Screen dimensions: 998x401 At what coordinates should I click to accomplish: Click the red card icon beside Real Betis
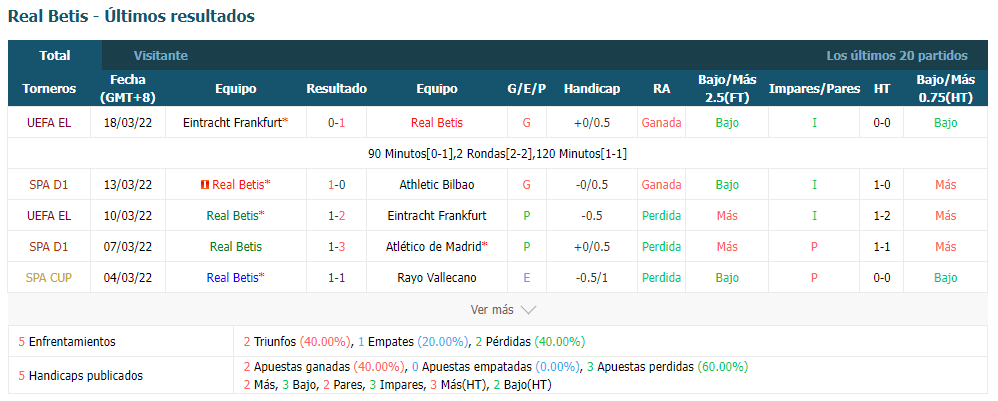pyautogui.click(x=204, y=185)
